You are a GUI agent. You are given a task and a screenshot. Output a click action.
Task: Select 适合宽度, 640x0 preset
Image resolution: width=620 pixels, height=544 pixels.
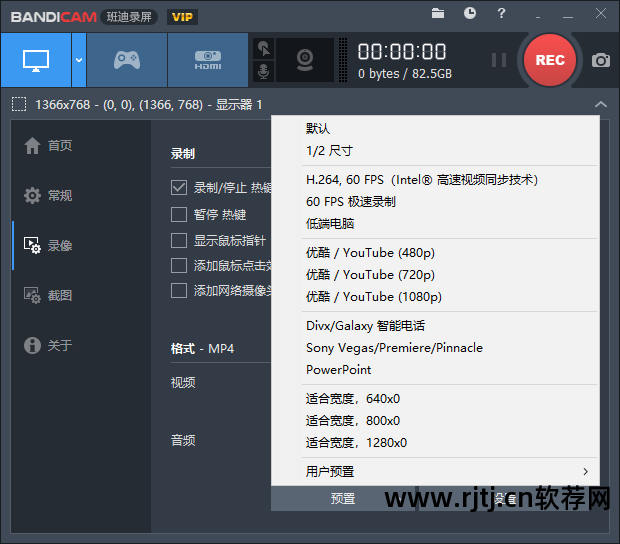click(x=435, y=399)
